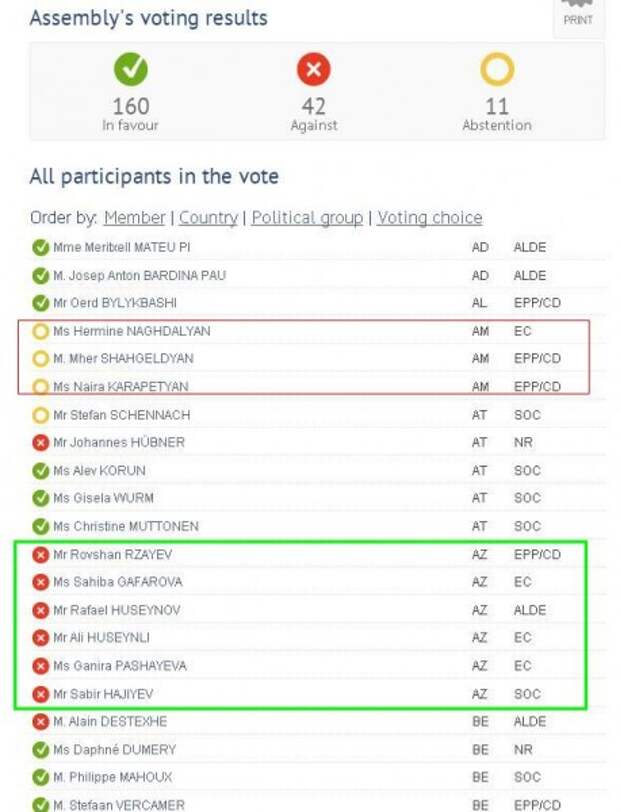The width and height of the screenshot is (620, 812).
Task: Click red Against cross icon
Action: (313, 69)
